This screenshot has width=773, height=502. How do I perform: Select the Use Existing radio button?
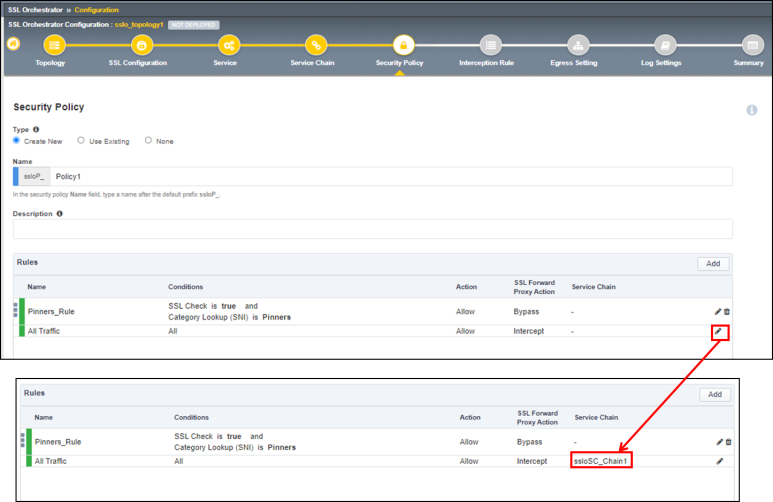pyautogui.click(x=81, y=141)
